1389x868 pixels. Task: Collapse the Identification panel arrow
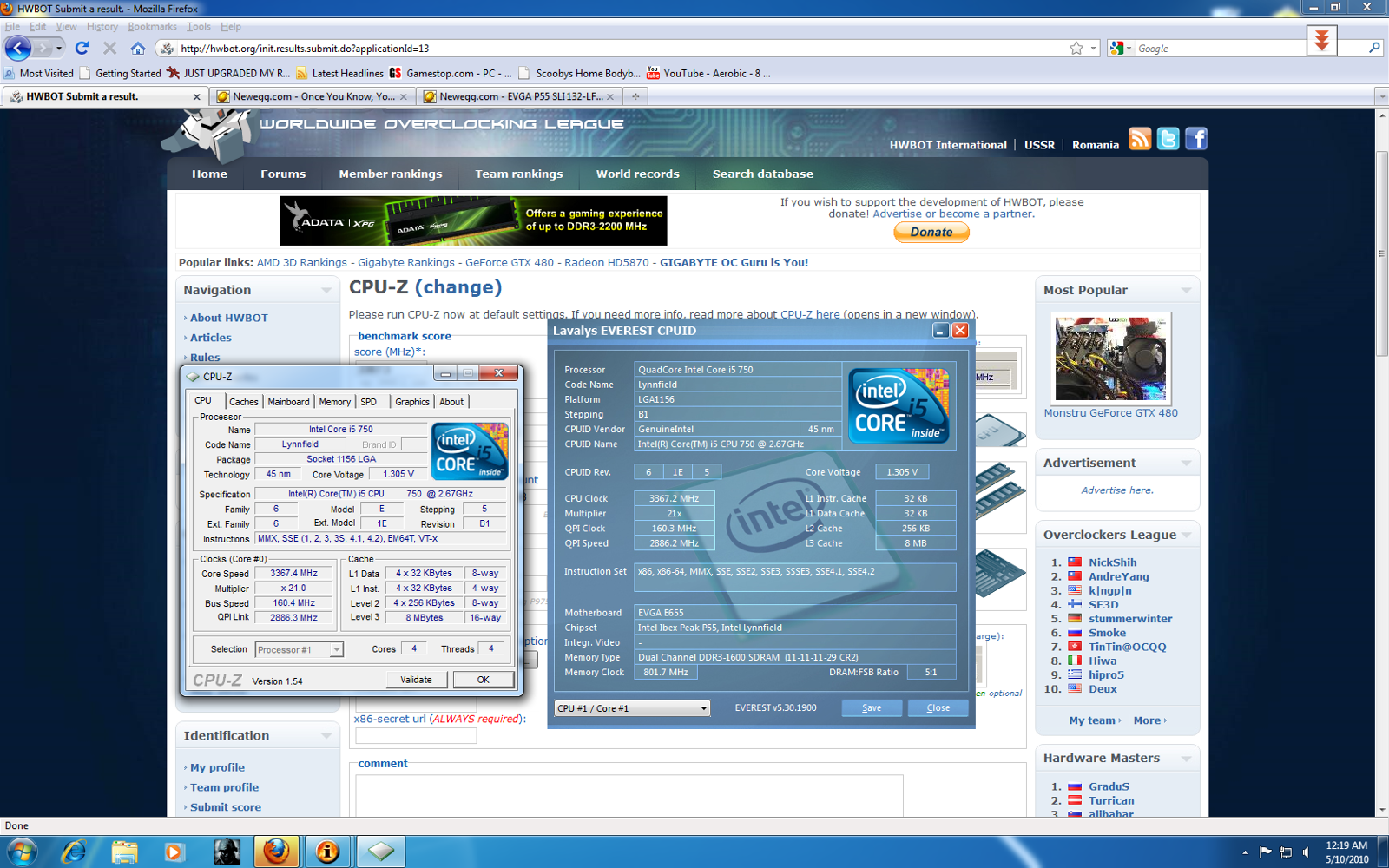click(x=326, y=736)
